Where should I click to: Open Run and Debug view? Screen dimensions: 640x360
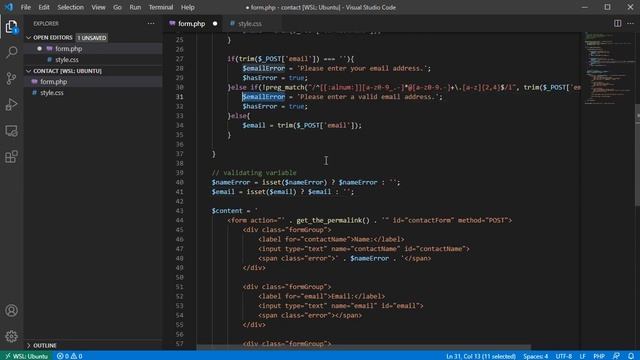pos(11,104)
